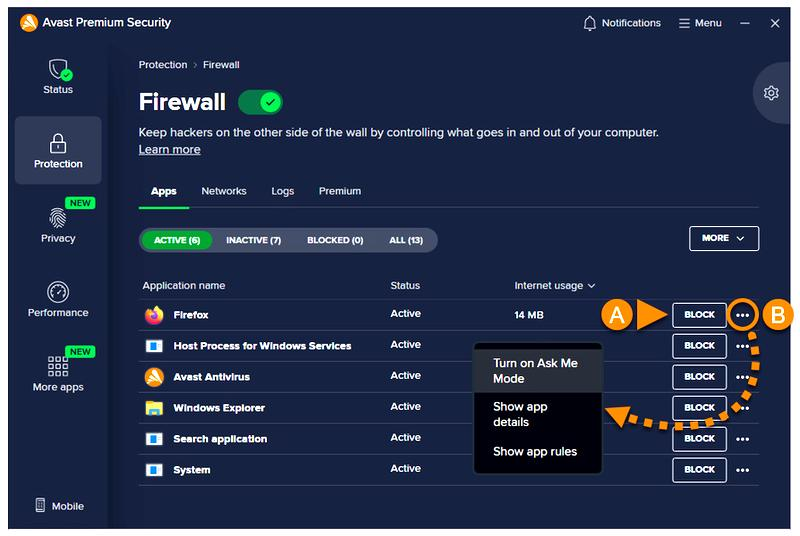Open the Mobile section in sidebar

pyautogui.click(x=59, y=505)
